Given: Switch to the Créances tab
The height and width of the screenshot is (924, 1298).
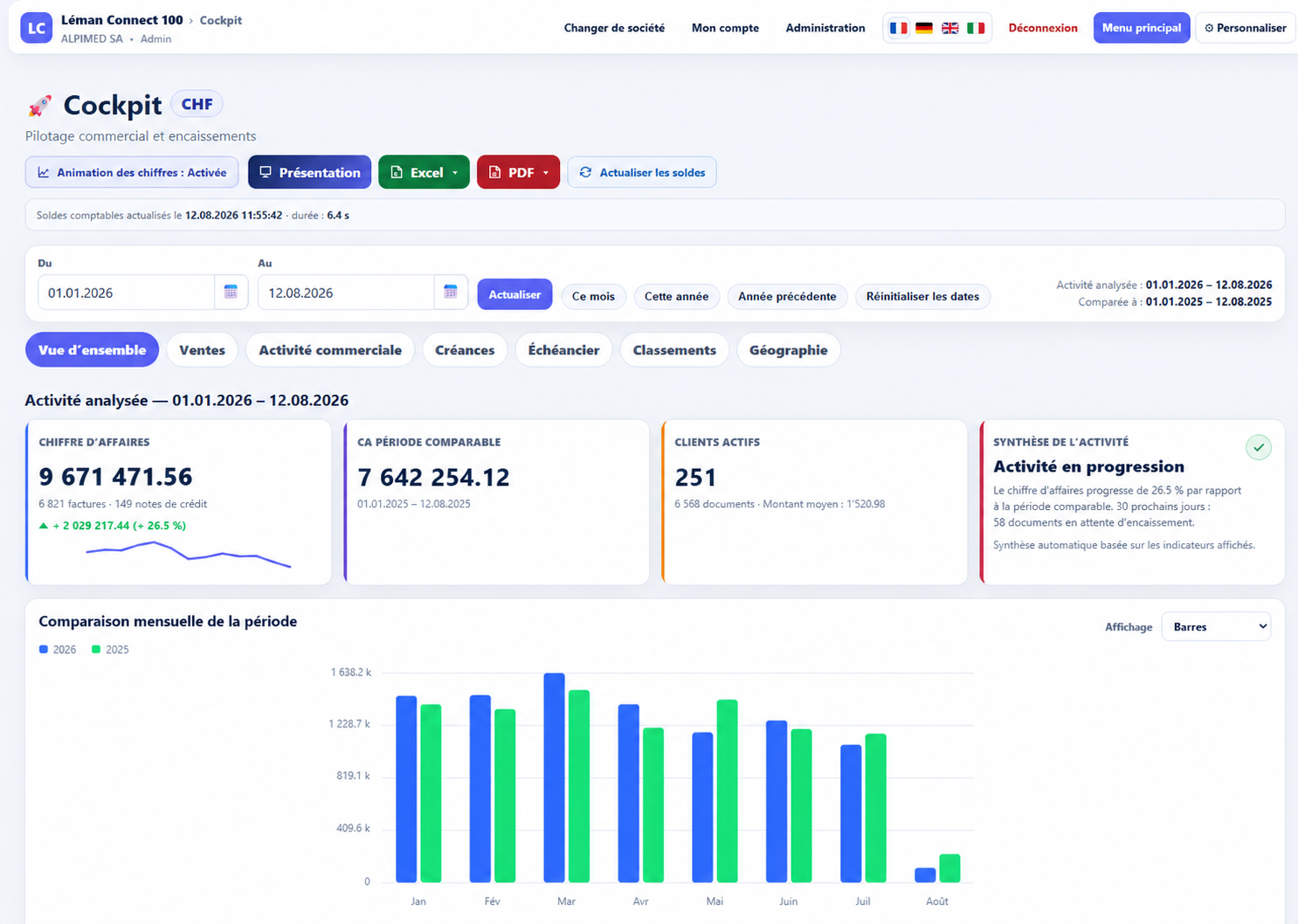Looking at the screenshot, I should [465, 350].
